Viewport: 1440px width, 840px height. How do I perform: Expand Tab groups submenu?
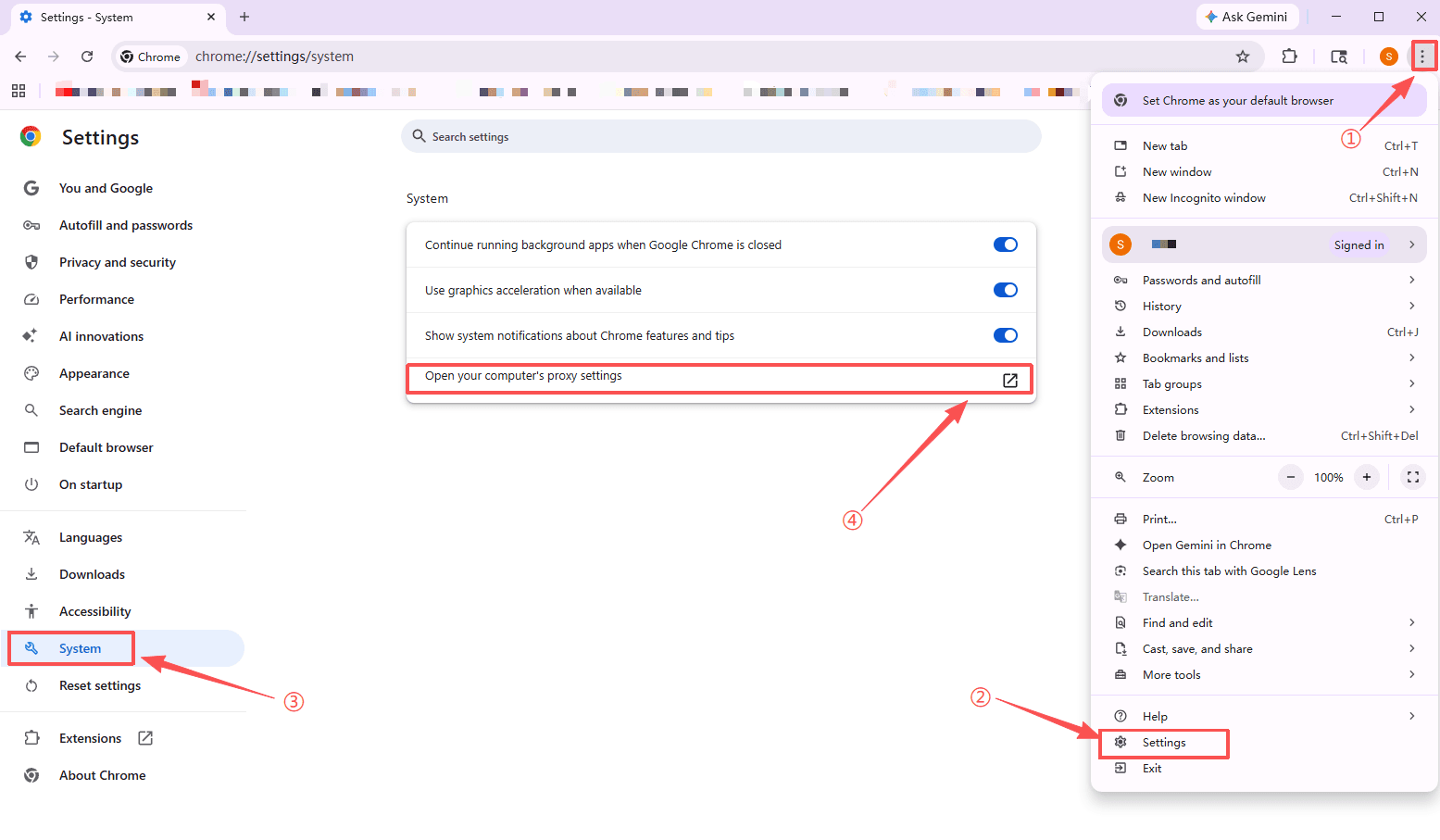(x=1264, y=383)
